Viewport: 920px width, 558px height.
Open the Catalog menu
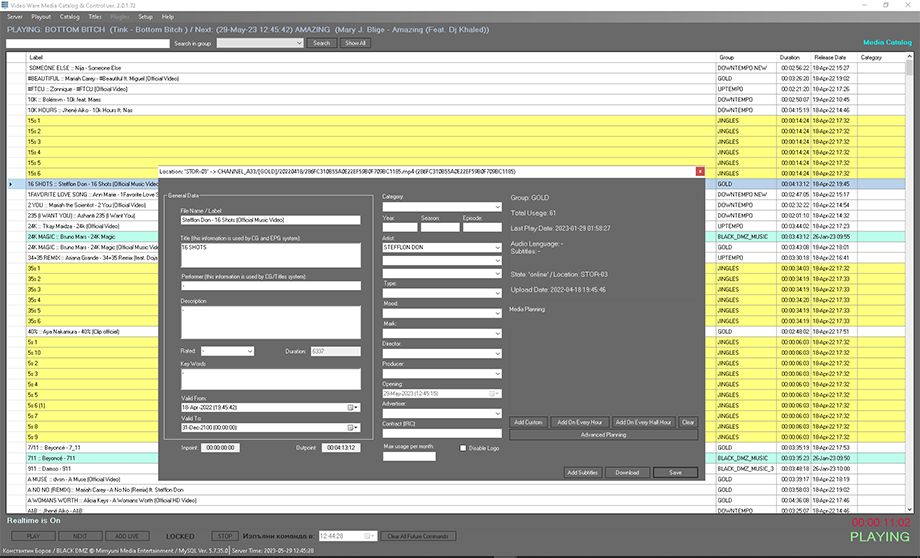69,17
